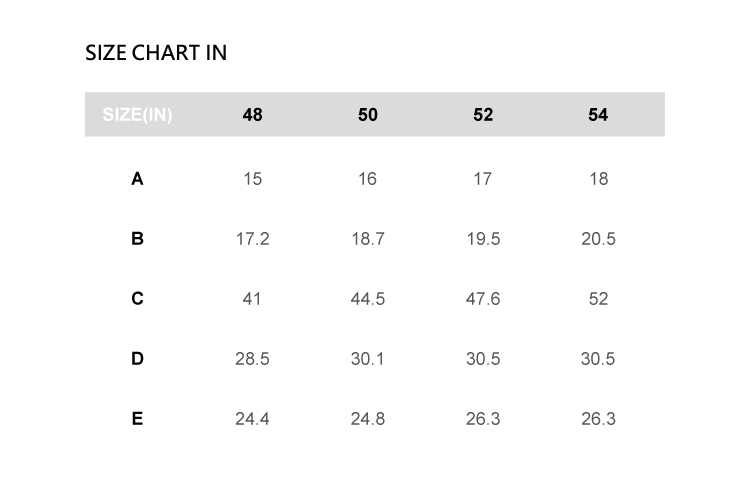
Task: Choose the size 54 column header
Action: pos(598,115)
